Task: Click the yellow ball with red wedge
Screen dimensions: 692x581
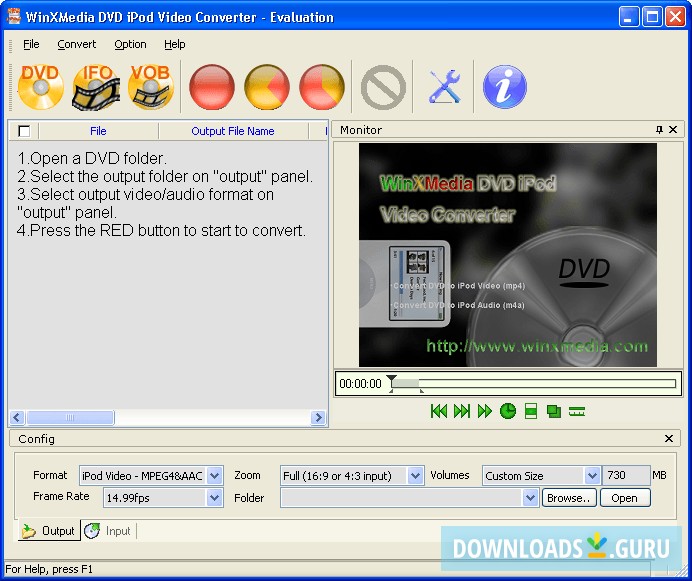Action: [x=267, y=87]
